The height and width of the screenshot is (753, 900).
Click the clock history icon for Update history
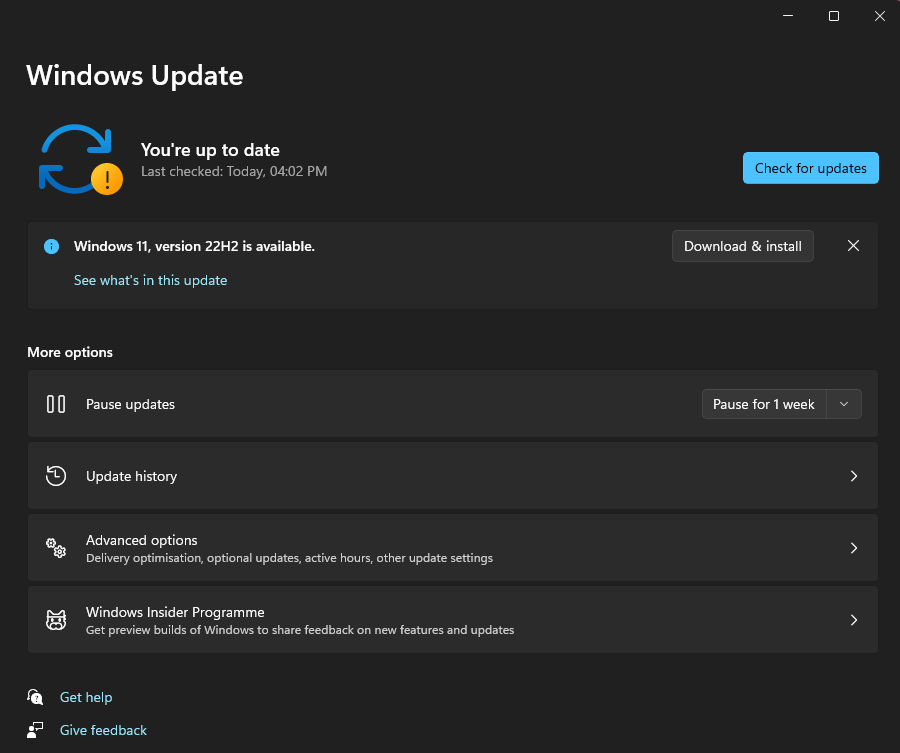pos(56,476)
